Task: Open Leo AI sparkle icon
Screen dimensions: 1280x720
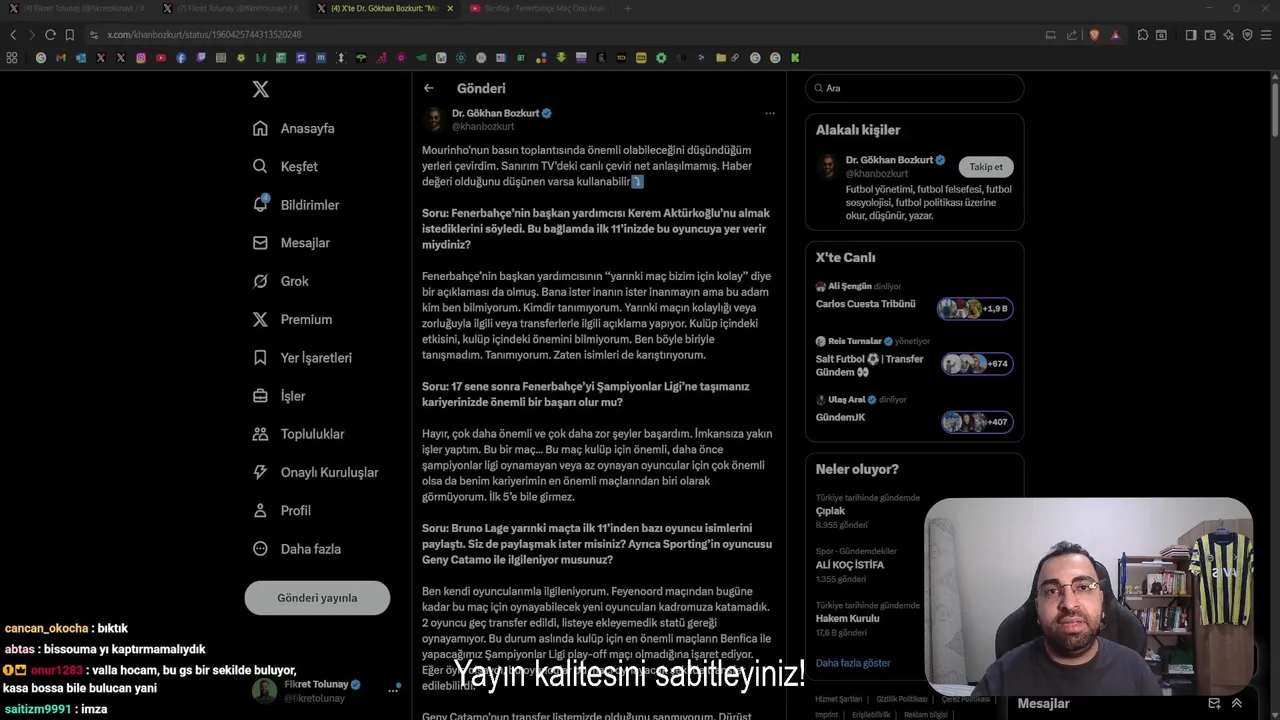Action: [1229, 34]
